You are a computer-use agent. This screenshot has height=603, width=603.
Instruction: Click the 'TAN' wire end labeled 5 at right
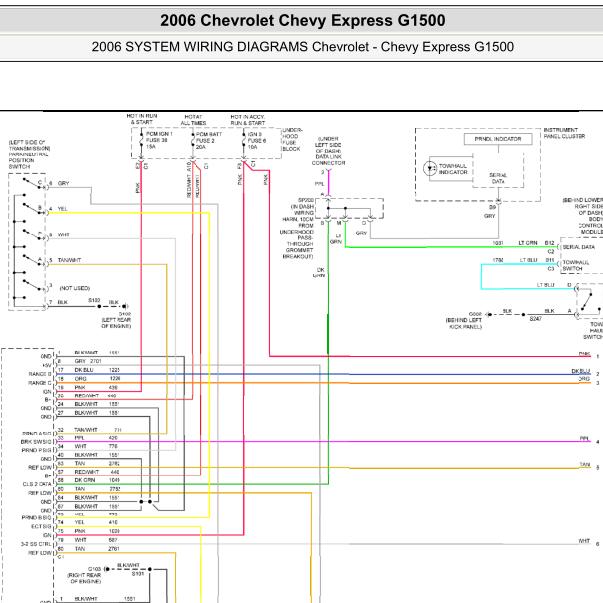point(585,465)
